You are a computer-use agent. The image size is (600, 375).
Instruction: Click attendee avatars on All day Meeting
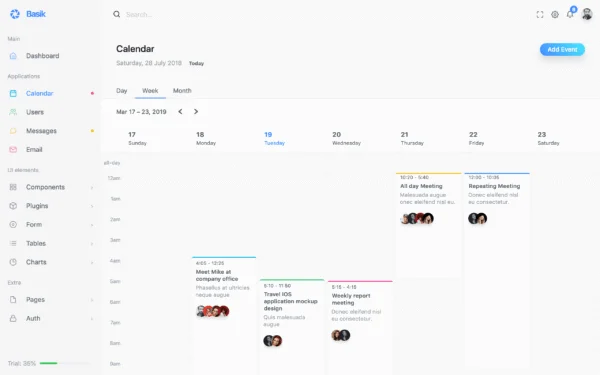tap(417, 218)
